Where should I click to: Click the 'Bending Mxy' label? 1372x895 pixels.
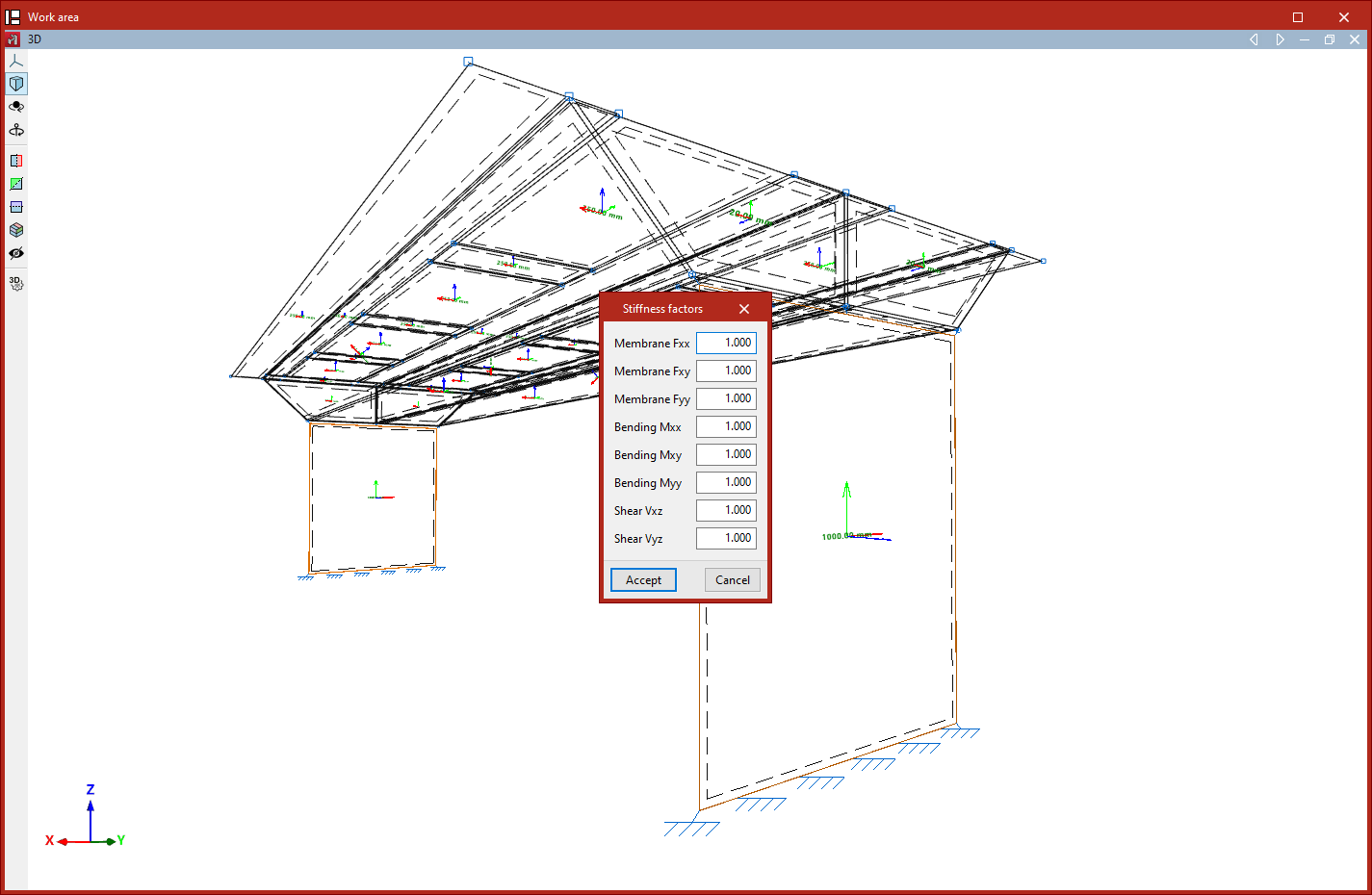coord(648,455)
